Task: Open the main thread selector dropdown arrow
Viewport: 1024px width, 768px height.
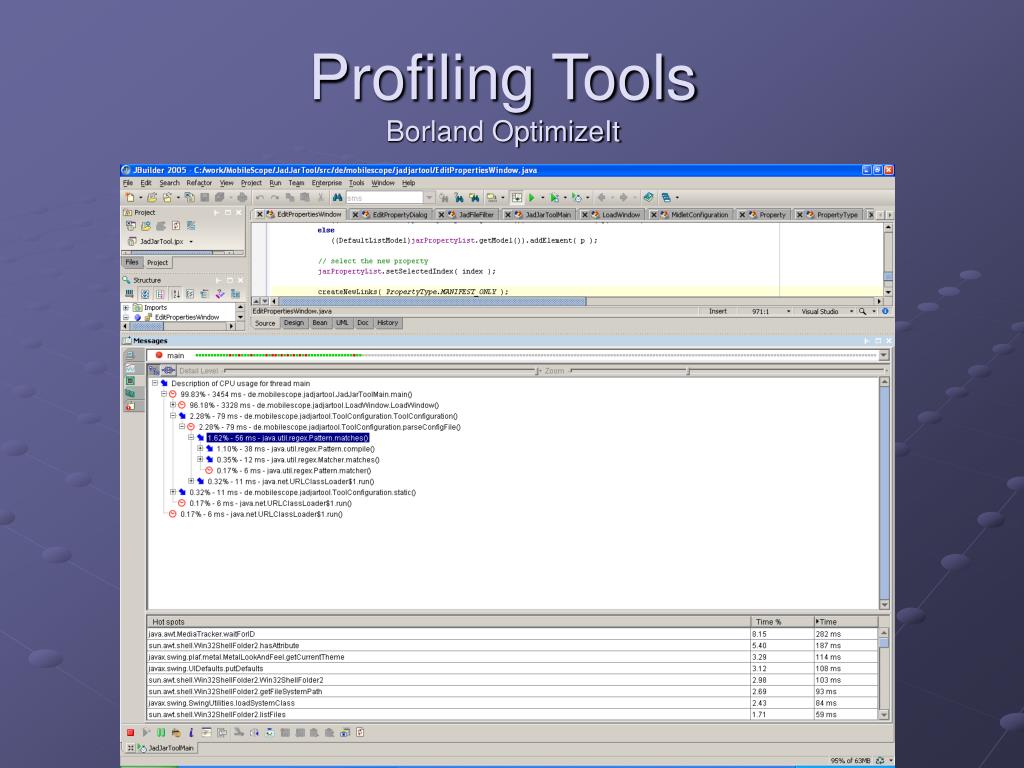Action: (884, 355)
